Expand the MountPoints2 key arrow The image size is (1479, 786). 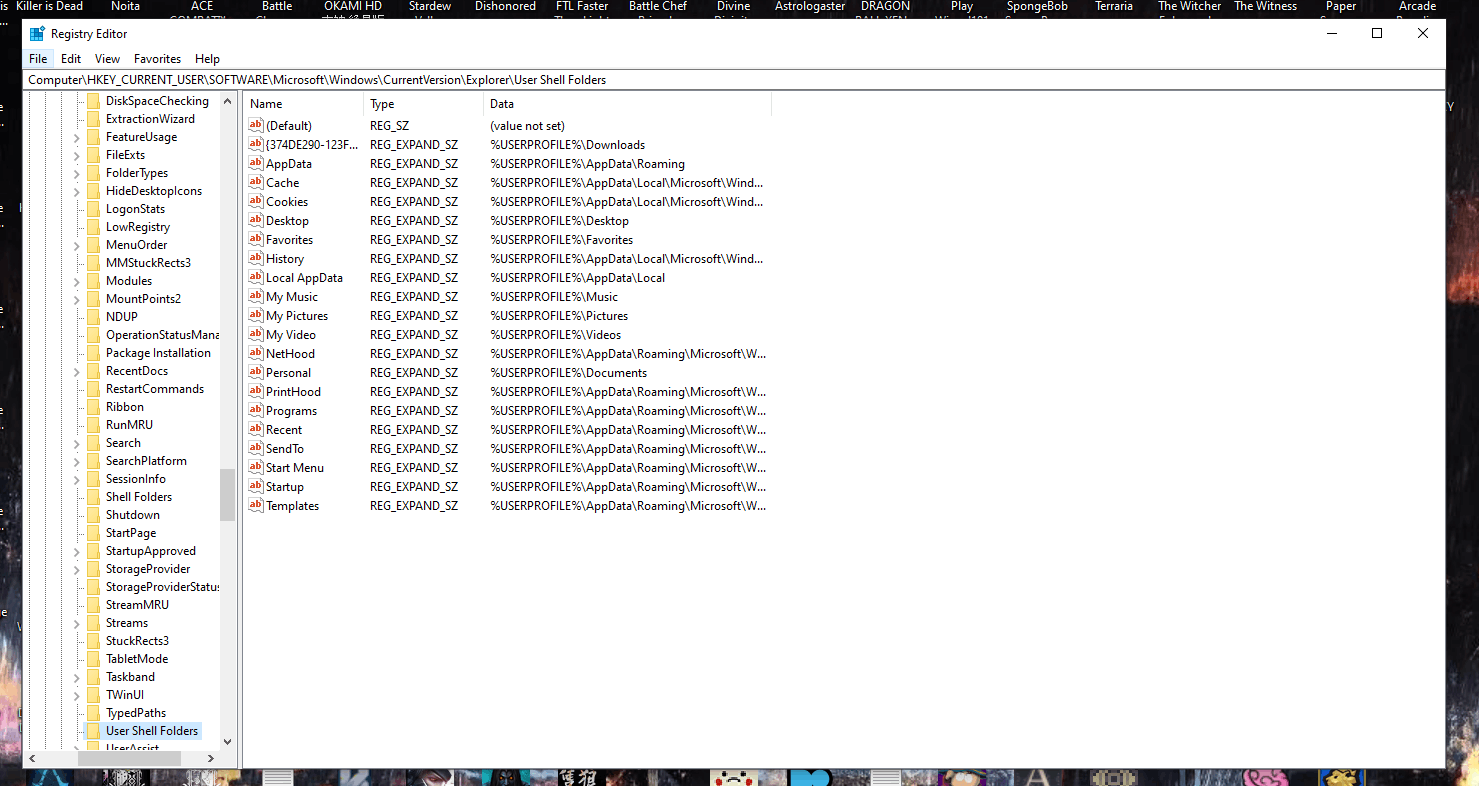click(x=77, y=299)
